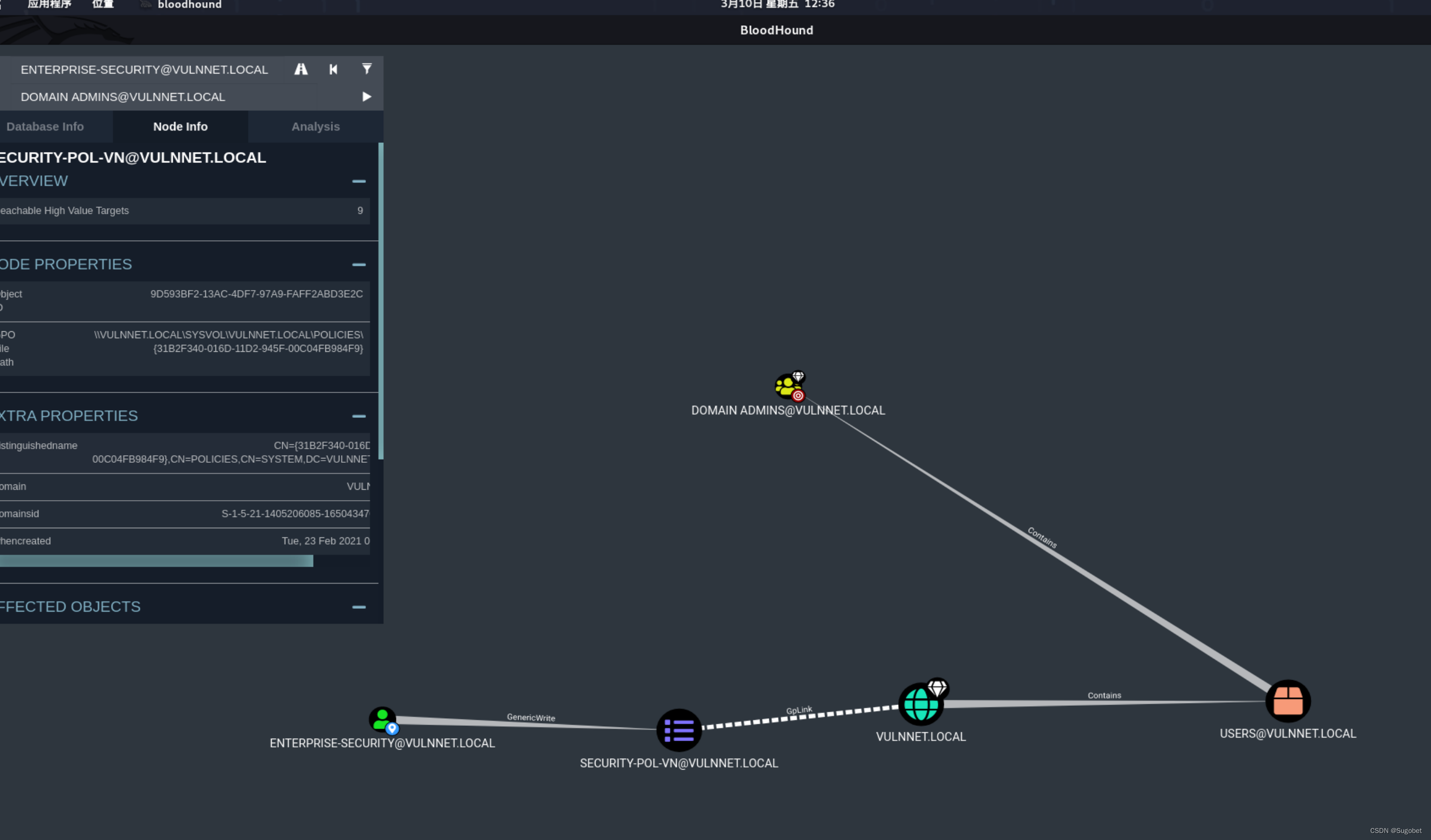
Task: Select the ENTERPRISE-SECURITY user node icon
Action: (x=383, y=720)
